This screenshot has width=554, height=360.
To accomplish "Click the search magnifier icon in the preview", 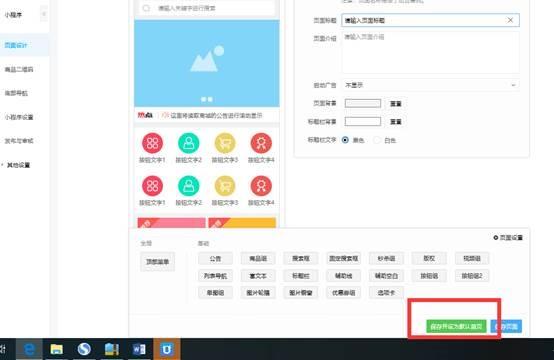I will (146, 8).
